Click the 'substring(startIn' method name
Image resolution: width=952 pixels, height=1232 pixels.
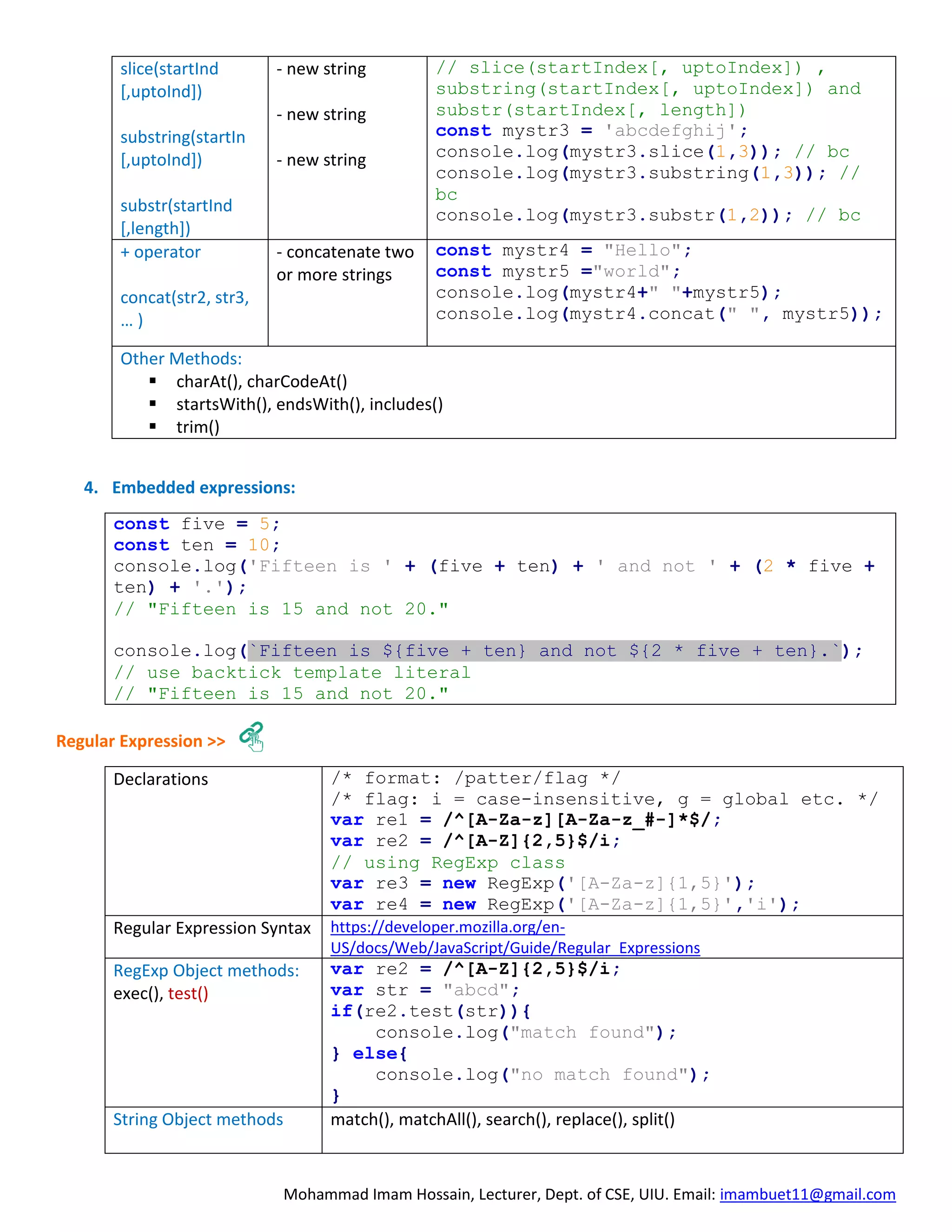coord(183,137)
